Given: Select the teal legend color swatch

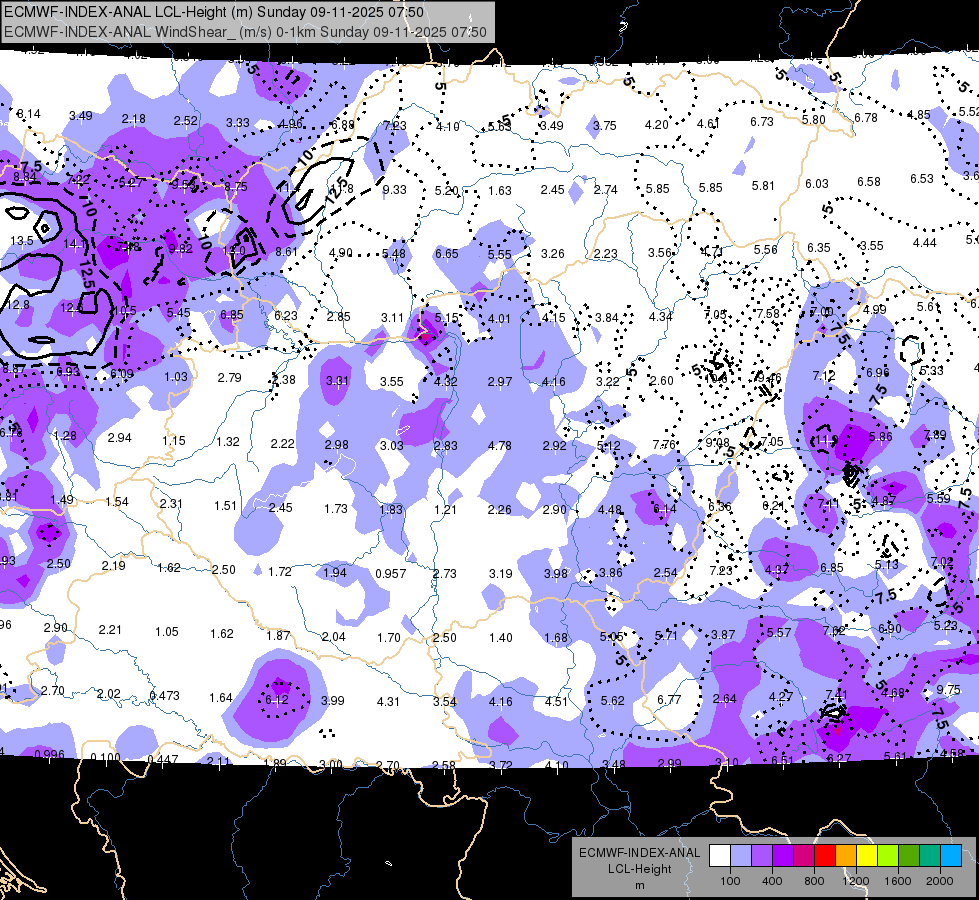Looking at the screenshot, I should click(x=930, y=855).
